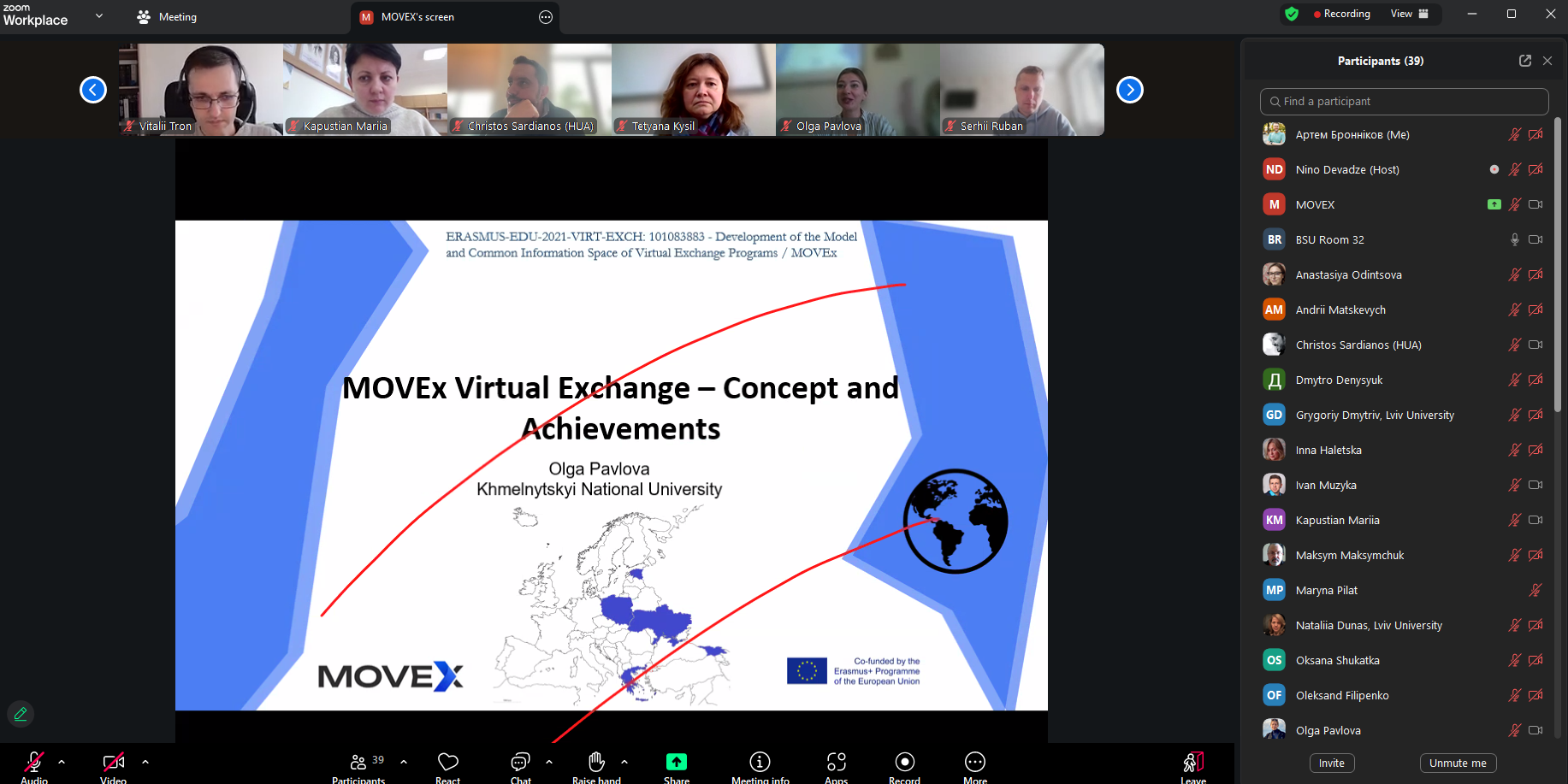Open the More menu in toolbar
The image size is (1568, 784).
click(x=974, y=762)
